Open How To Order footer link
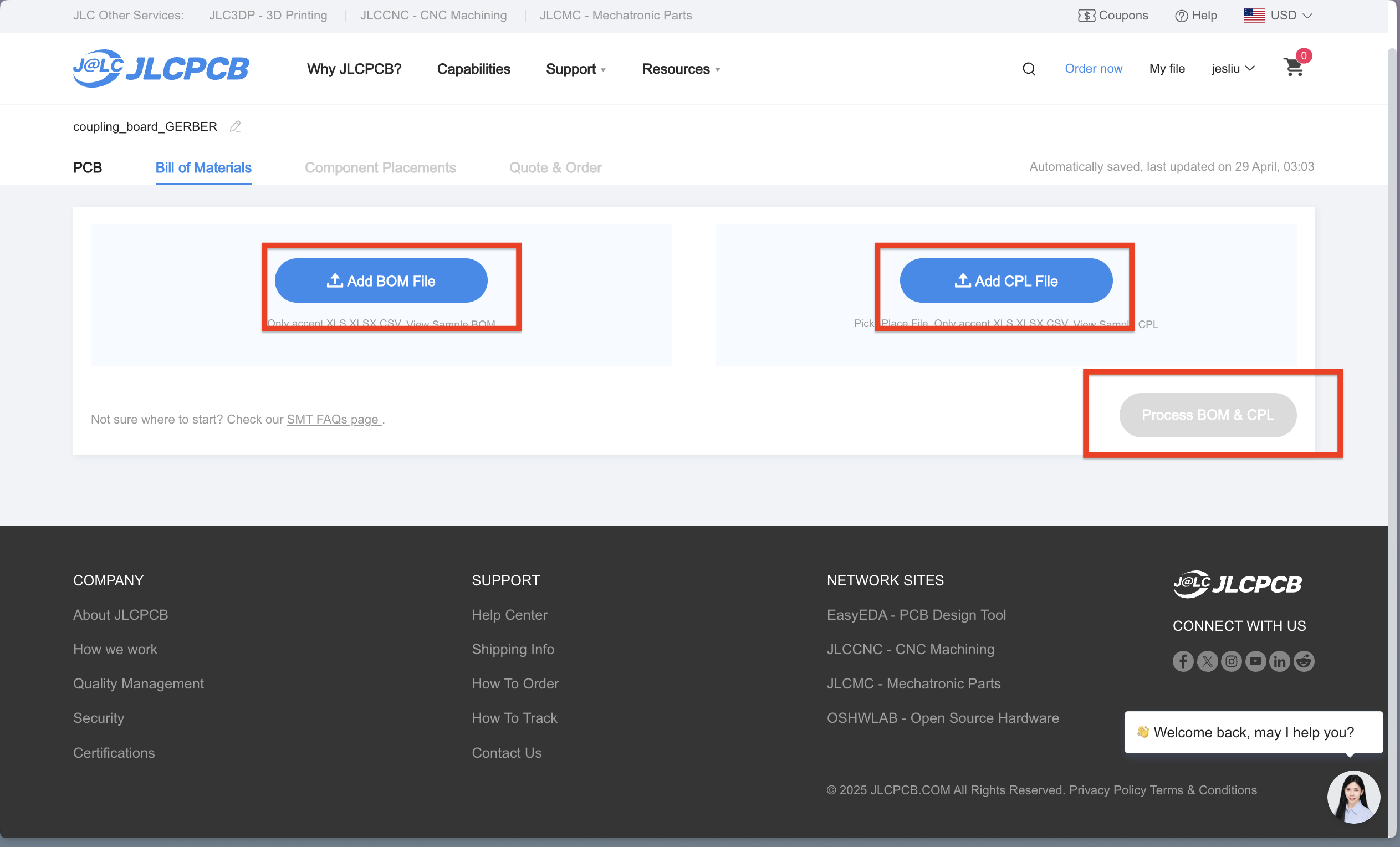Image resolution: width=1400 pixels, height=847 pixels. (x=515, y=684)
